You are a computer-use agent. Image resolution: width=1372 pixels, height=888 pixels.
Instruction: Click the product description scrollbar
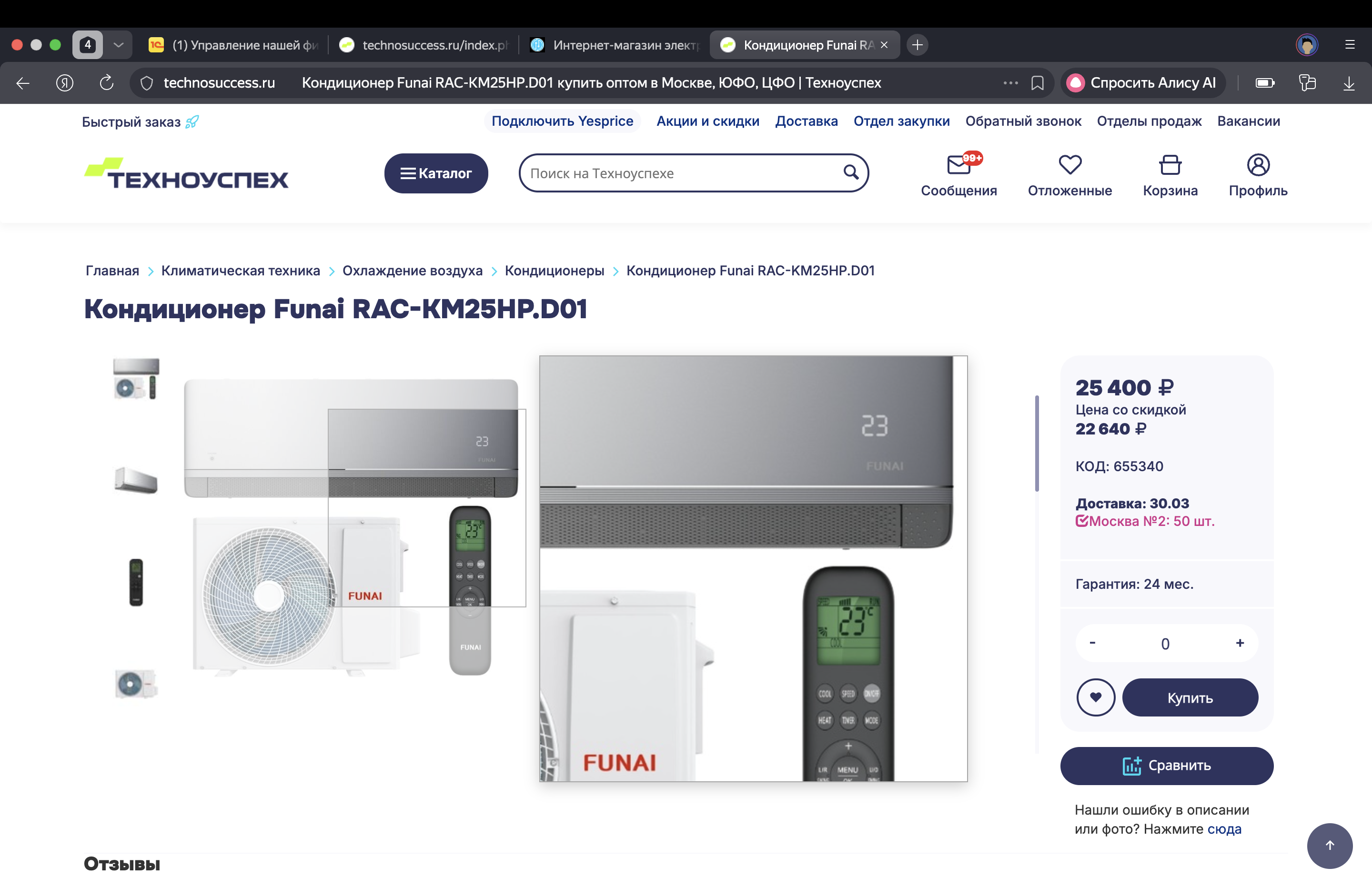click(x=1037, y=444)
